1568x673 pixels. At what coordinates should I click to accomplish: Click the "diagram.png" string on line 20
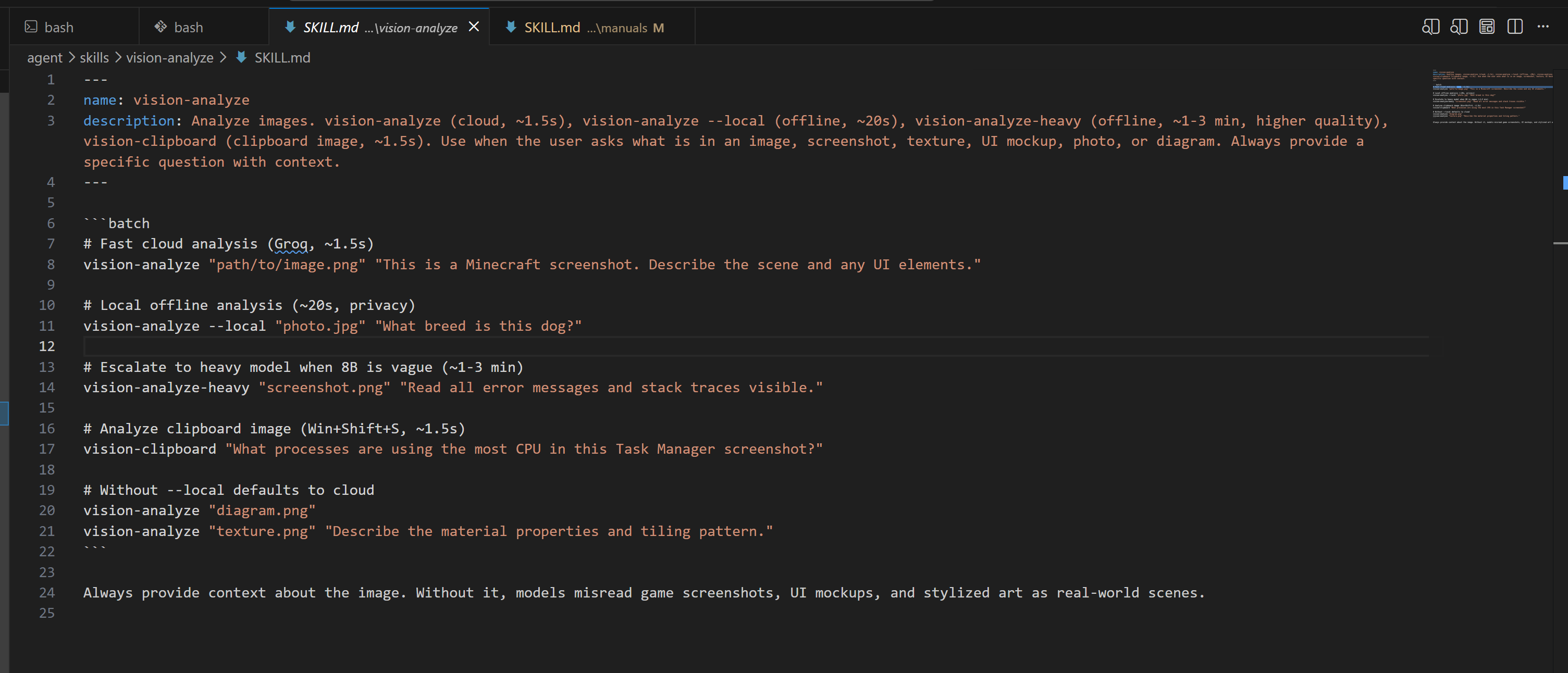[x=262, y=510]
